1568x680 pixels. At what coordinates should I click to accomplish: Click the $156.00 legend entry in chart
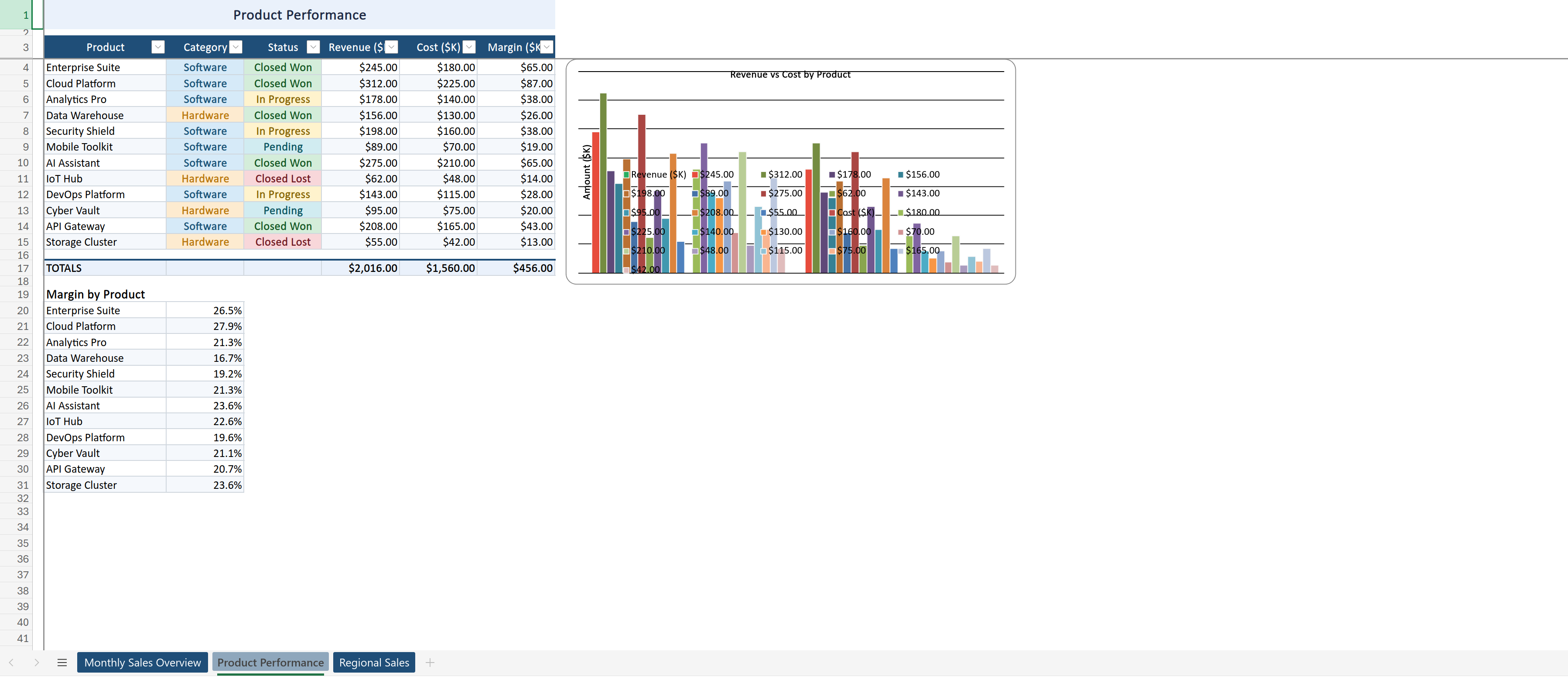[919, 174]
